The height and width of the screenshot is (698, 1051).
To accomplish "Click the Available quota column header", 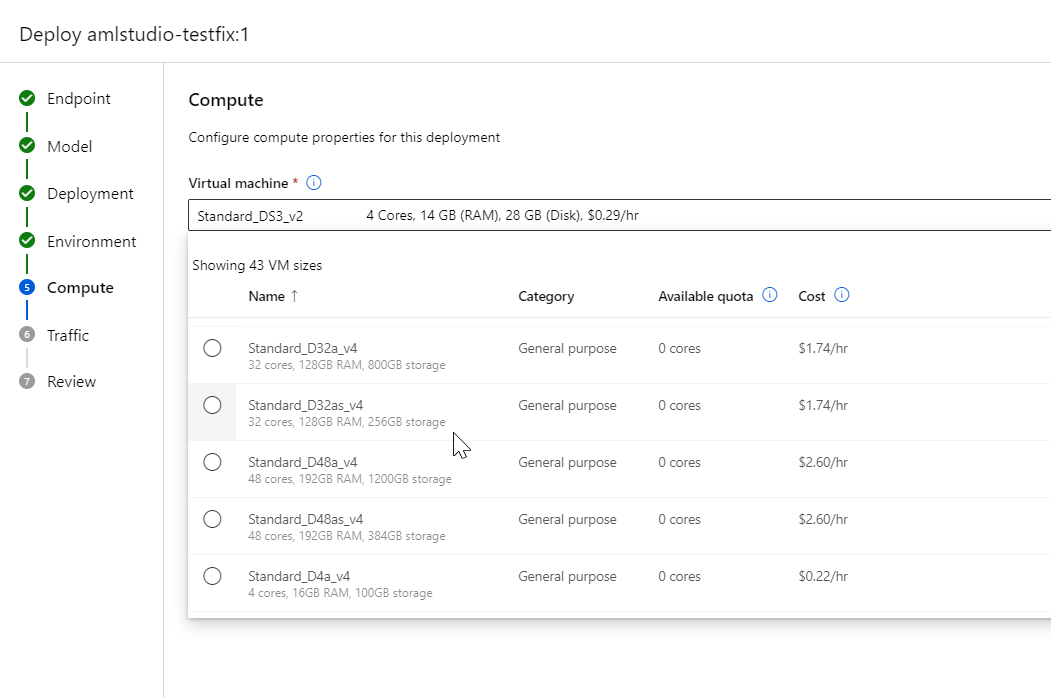I will tap(706, 296).
